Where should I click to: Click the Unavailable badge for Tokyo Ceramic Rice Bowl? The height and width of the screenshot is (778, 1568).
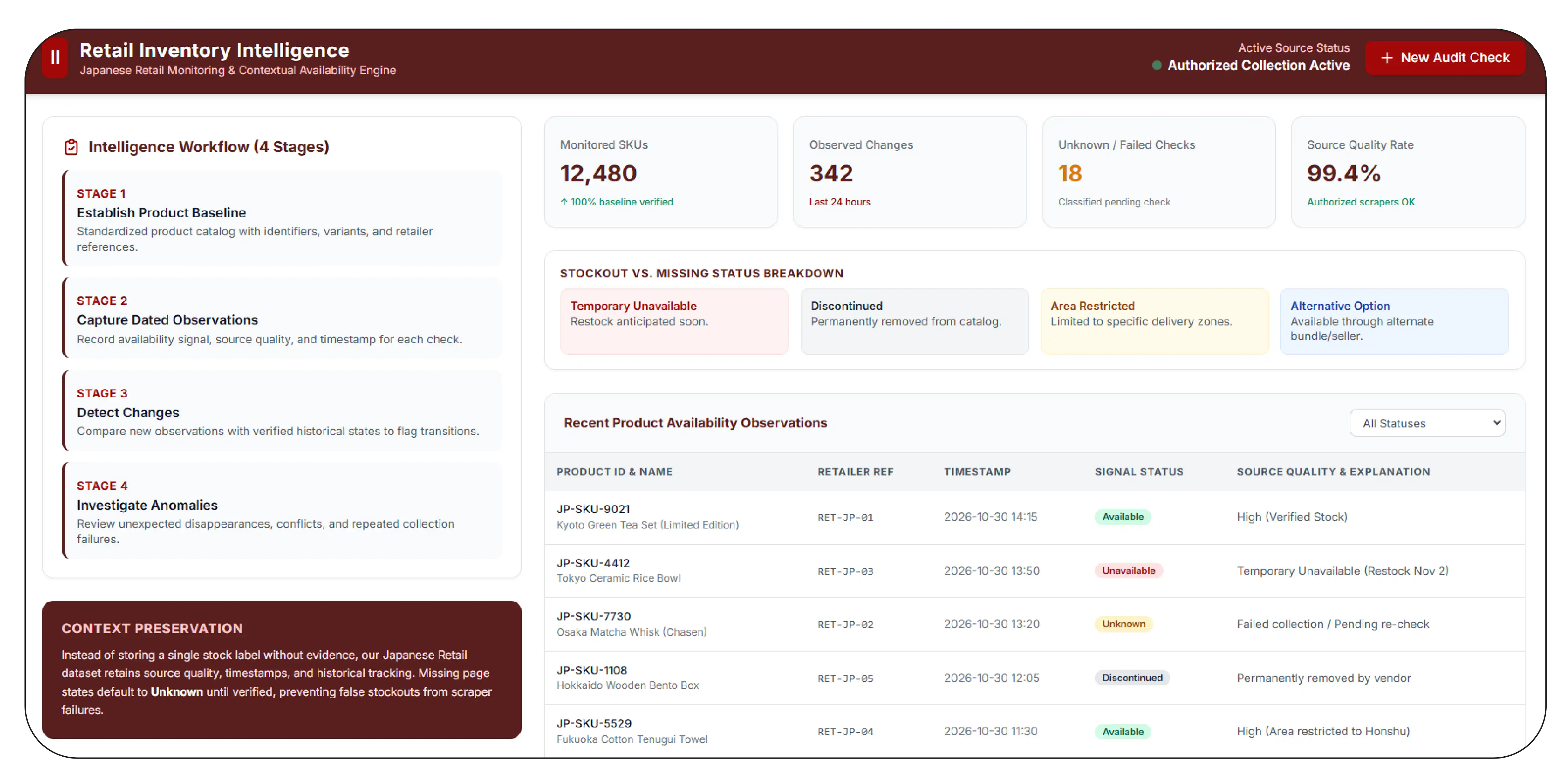pos(1128,571)
